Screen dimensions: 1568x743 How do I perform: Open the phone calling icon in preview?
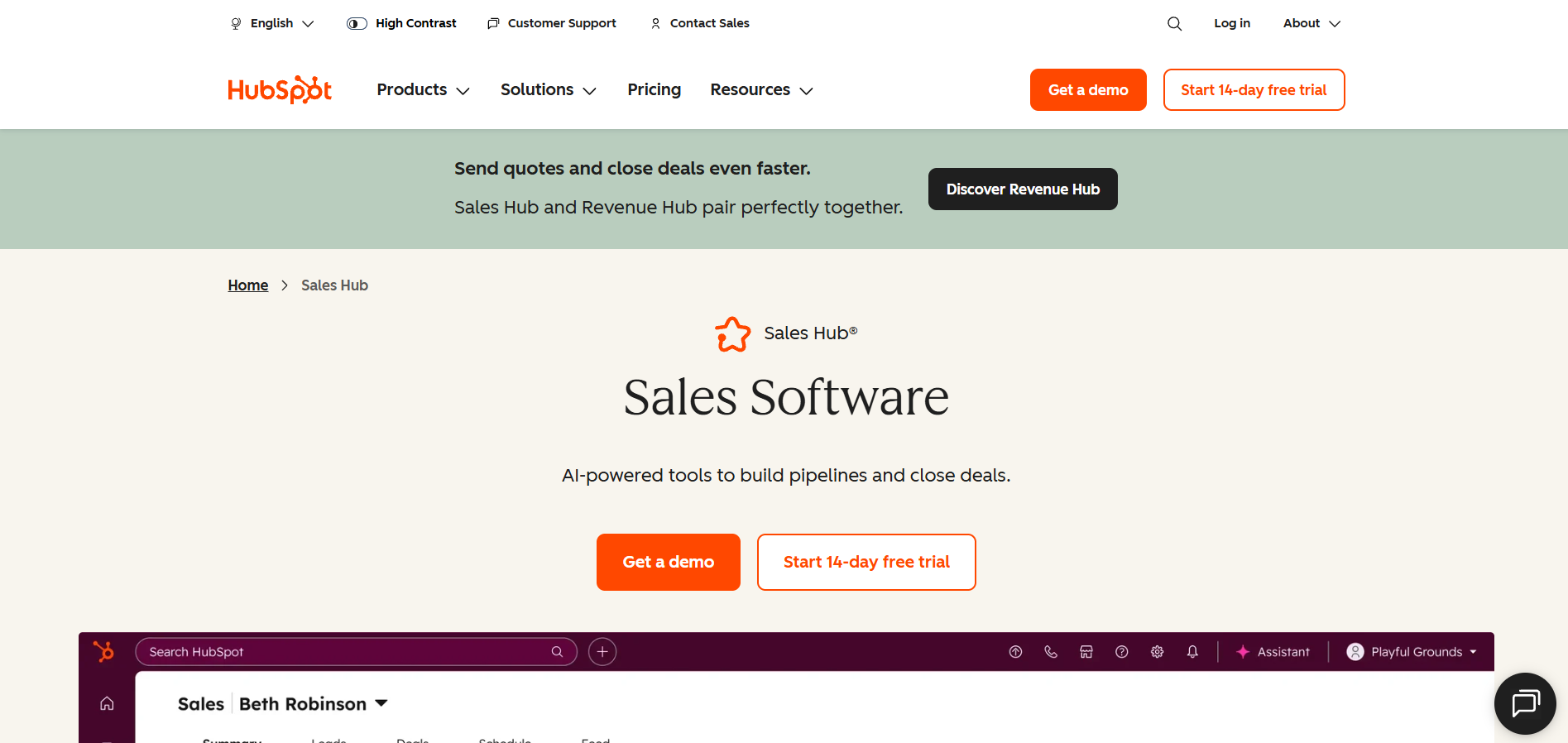tap(1051, 652)
